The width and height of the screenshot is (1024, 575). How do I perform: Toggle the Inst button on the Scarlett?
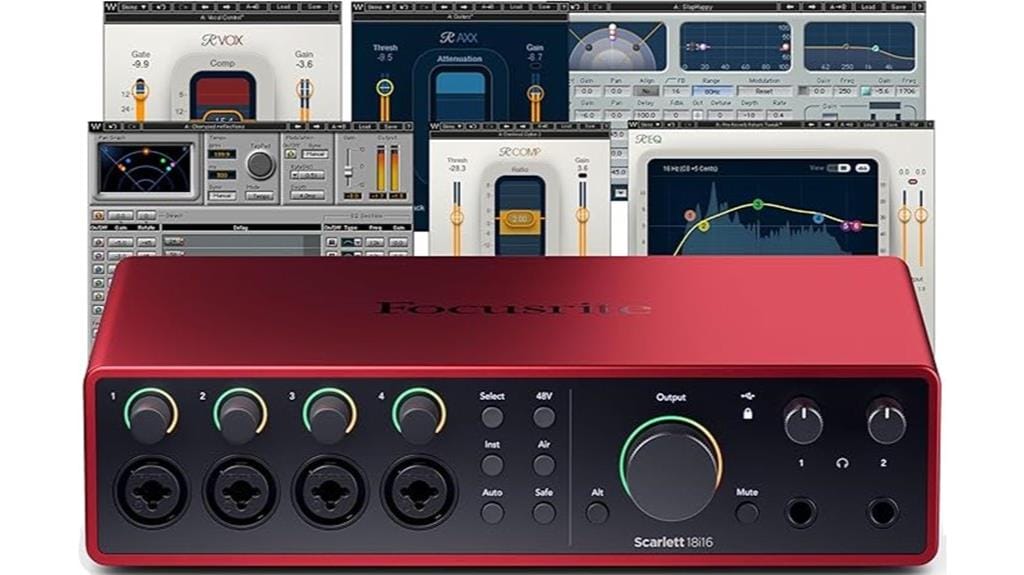[x=492, y=465]
